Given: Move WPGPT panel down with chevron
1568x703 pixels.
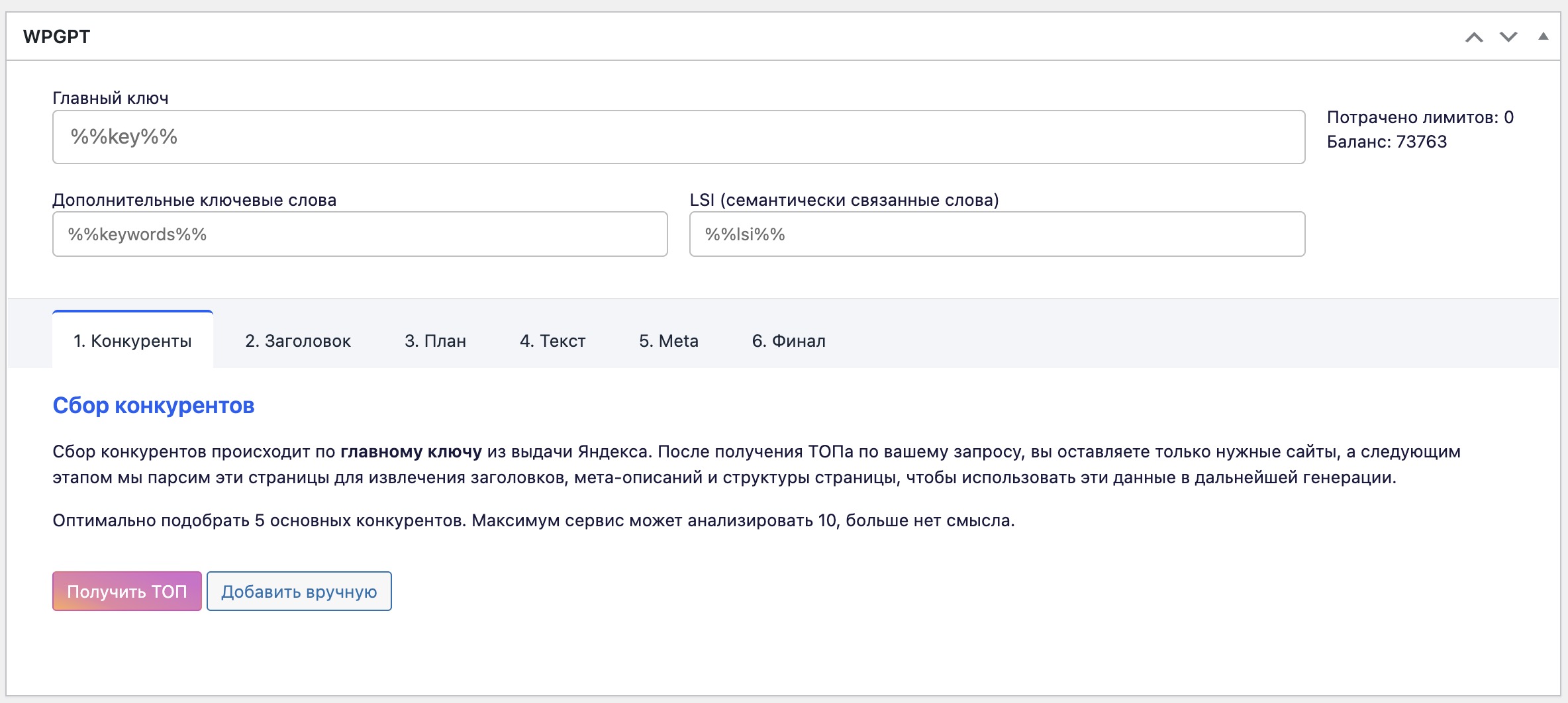Looking at the screenshot, I should pyautogui.click(x=1508, y=37).
